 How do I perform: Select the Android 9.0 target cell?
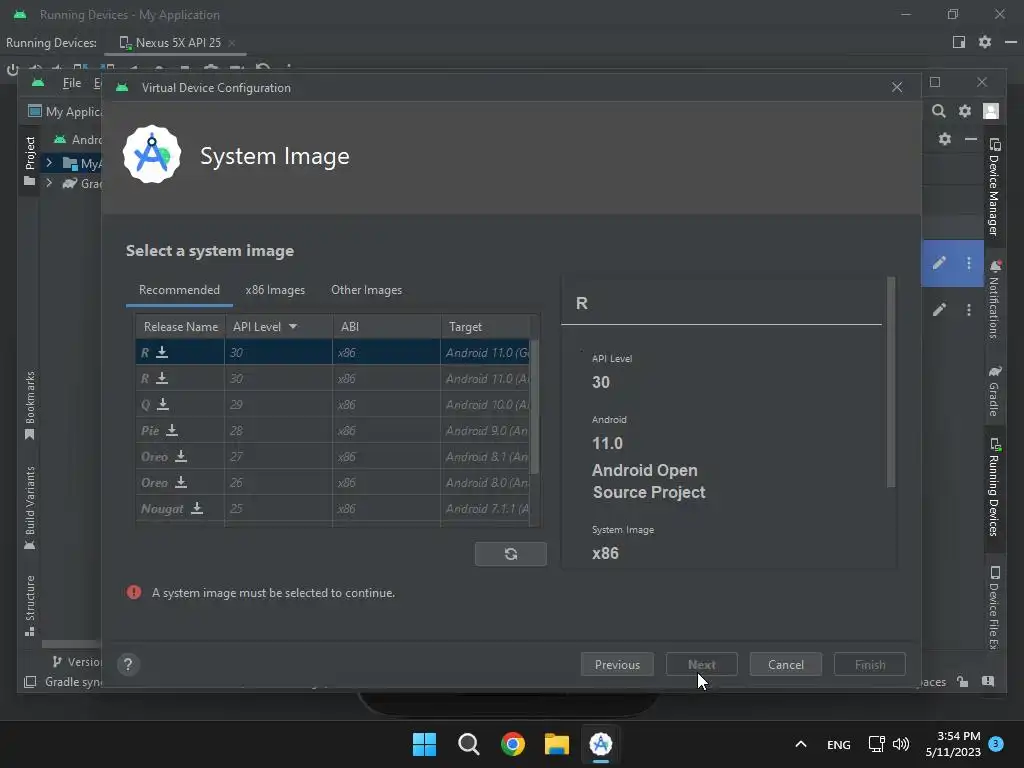[x=487, y=430]
